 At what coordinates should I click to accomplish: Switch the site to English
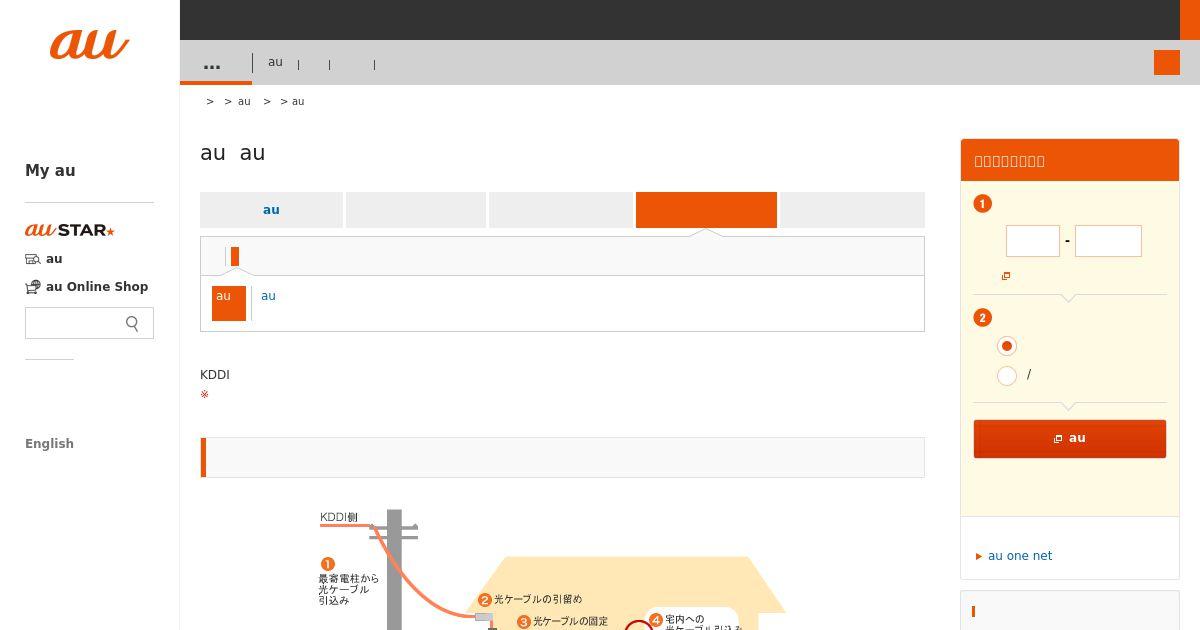pyautogui.click(x=49, y=444)
